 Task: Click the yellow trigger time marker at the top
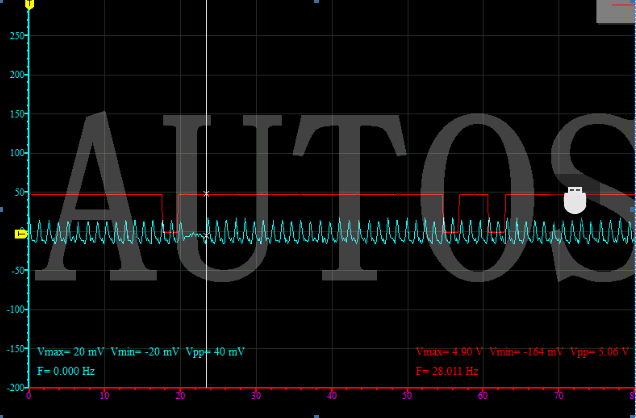(x=29, y=4)
